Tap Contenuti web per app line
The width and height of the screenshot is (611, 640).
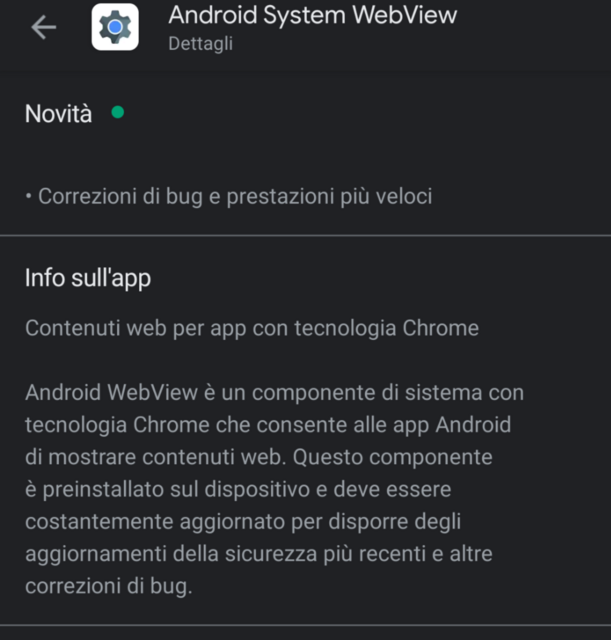252,329
